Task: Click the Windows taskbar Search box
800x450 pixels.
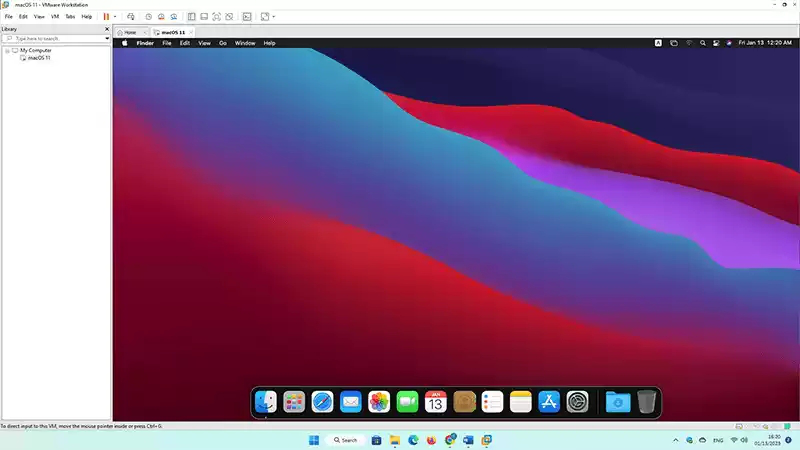Action: coord(346,440)
